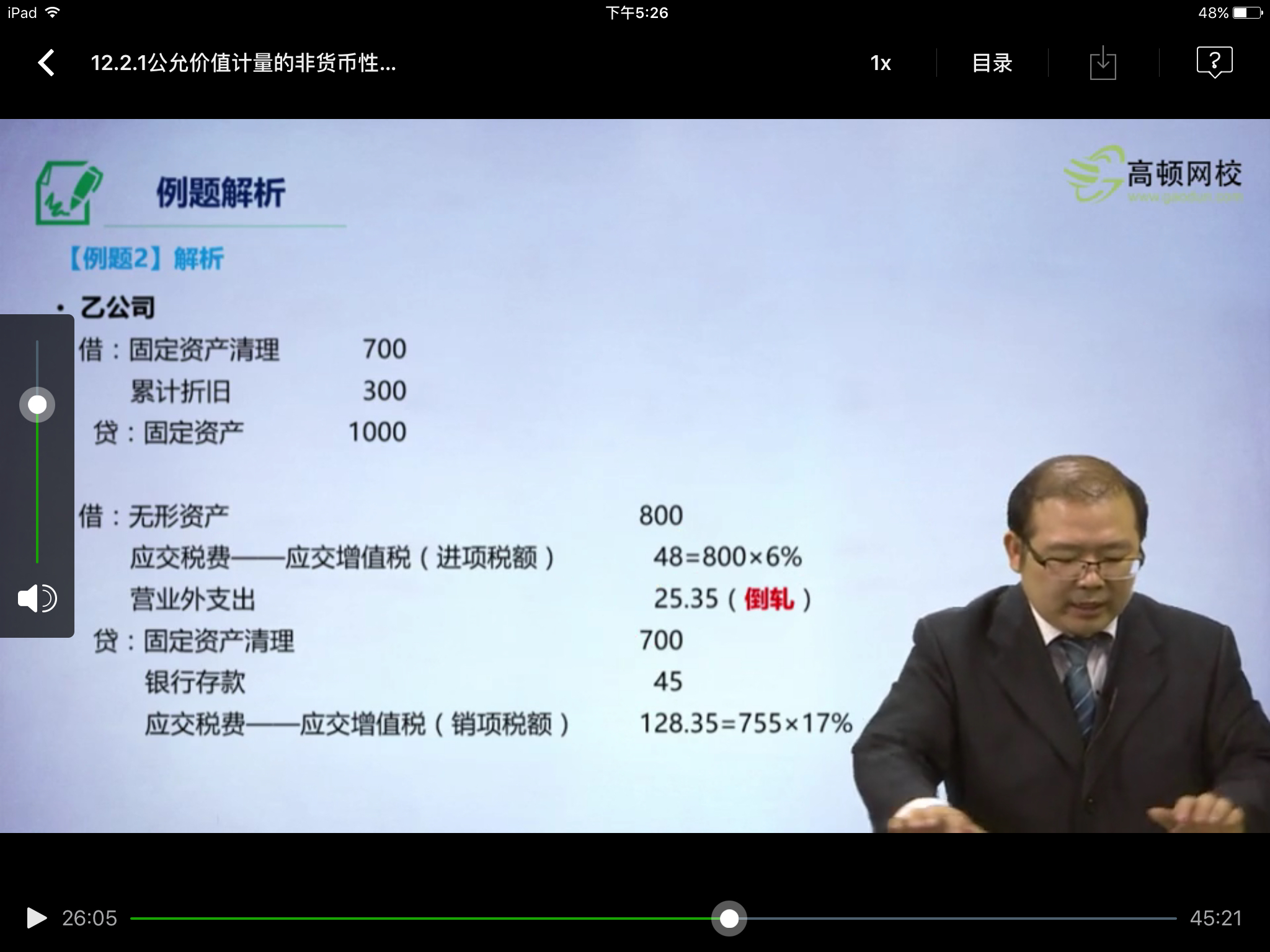Tap the download icon
The width and height of the screenshot is (1270, 952).
[x=1103, y=63]
